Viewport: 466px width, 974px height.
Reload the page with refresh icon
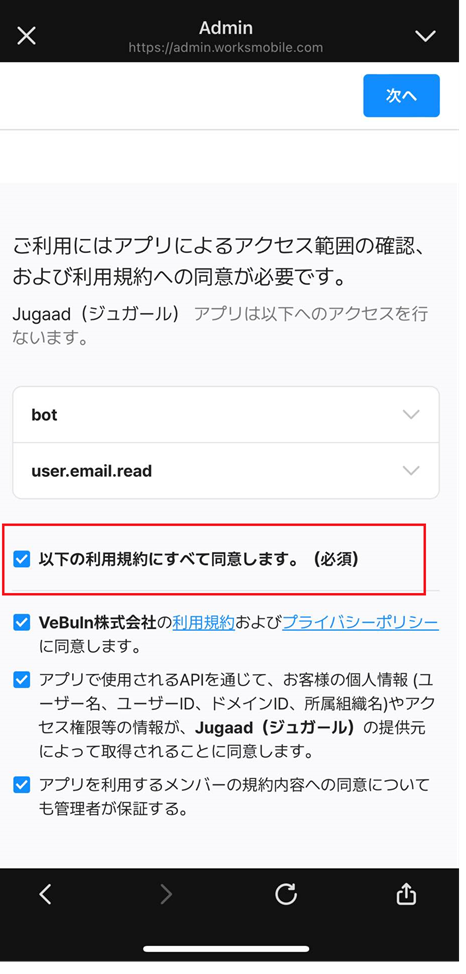[x=286, y=893]
